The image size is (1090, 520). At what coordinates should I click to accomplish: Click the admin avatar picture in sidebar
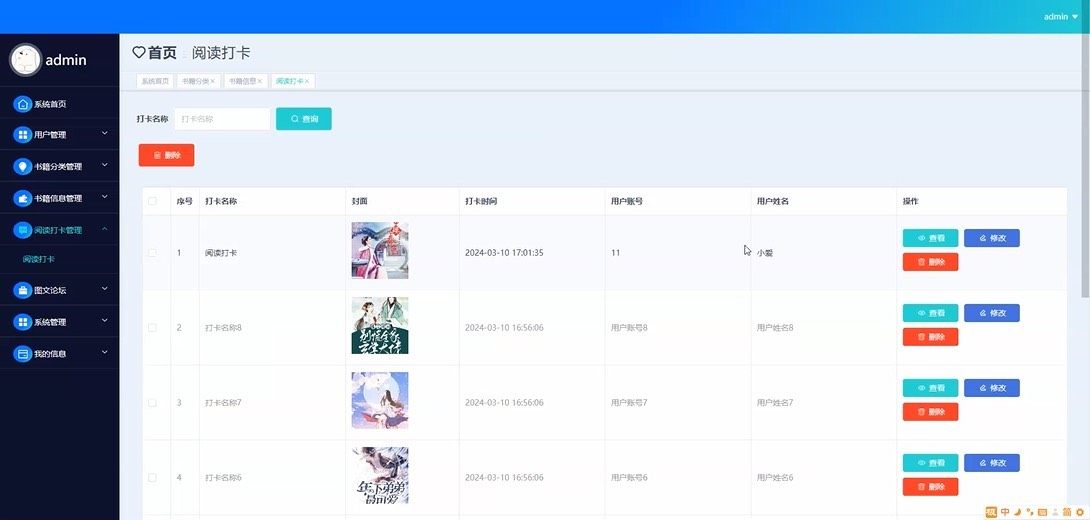(26, 60)
